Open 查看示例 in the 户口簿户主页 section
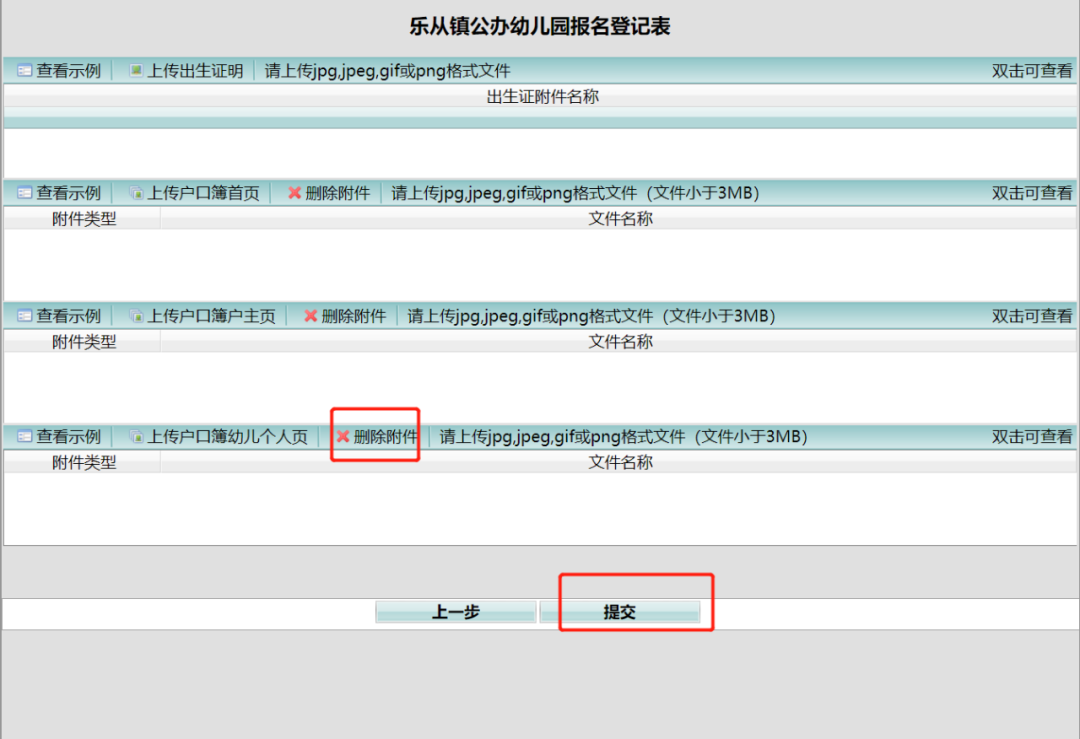1080x739 pixels. point(59,316)
